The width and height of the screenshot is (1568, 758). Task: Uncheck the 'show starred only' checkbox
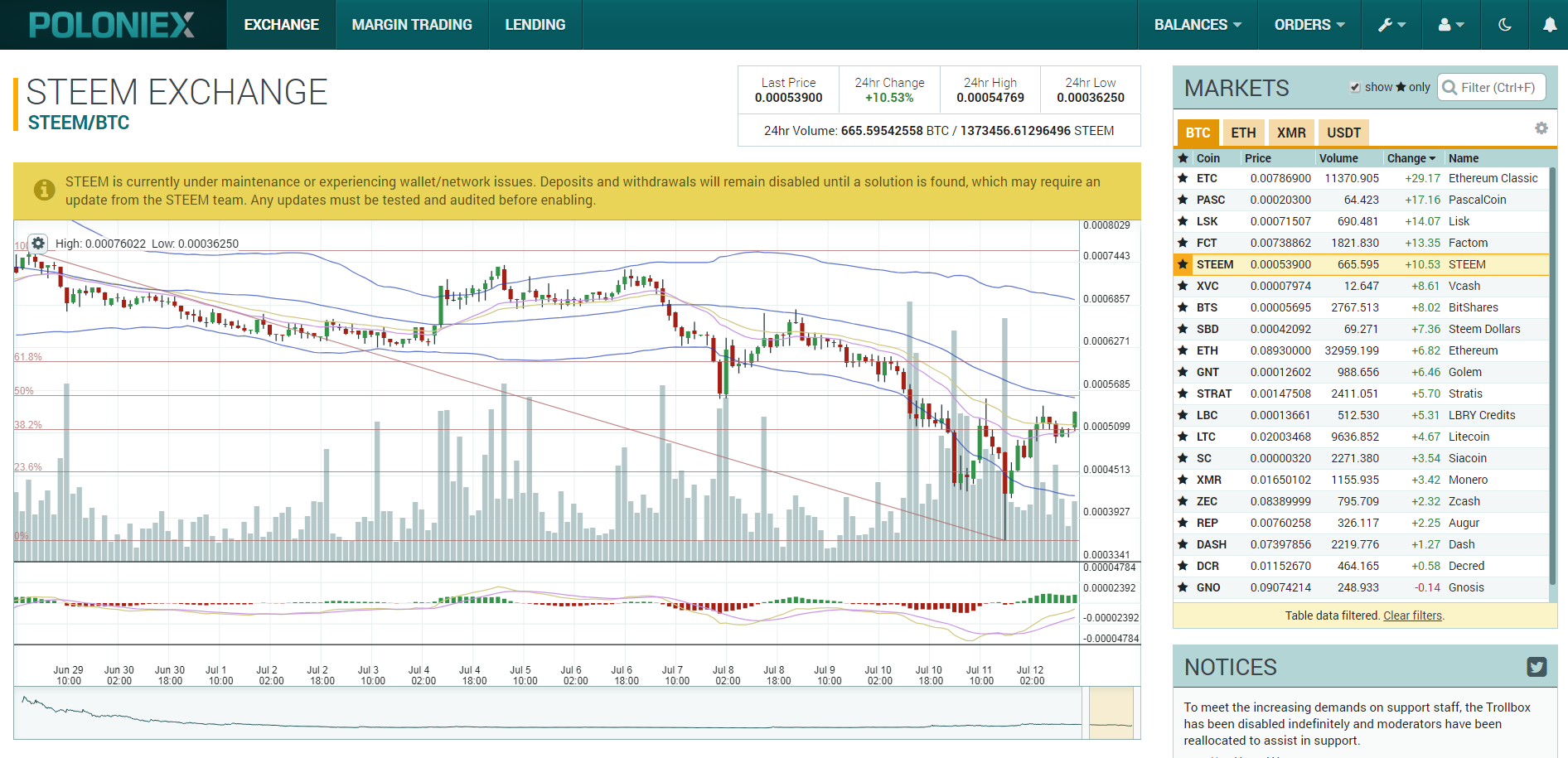tap(1355, 87)
